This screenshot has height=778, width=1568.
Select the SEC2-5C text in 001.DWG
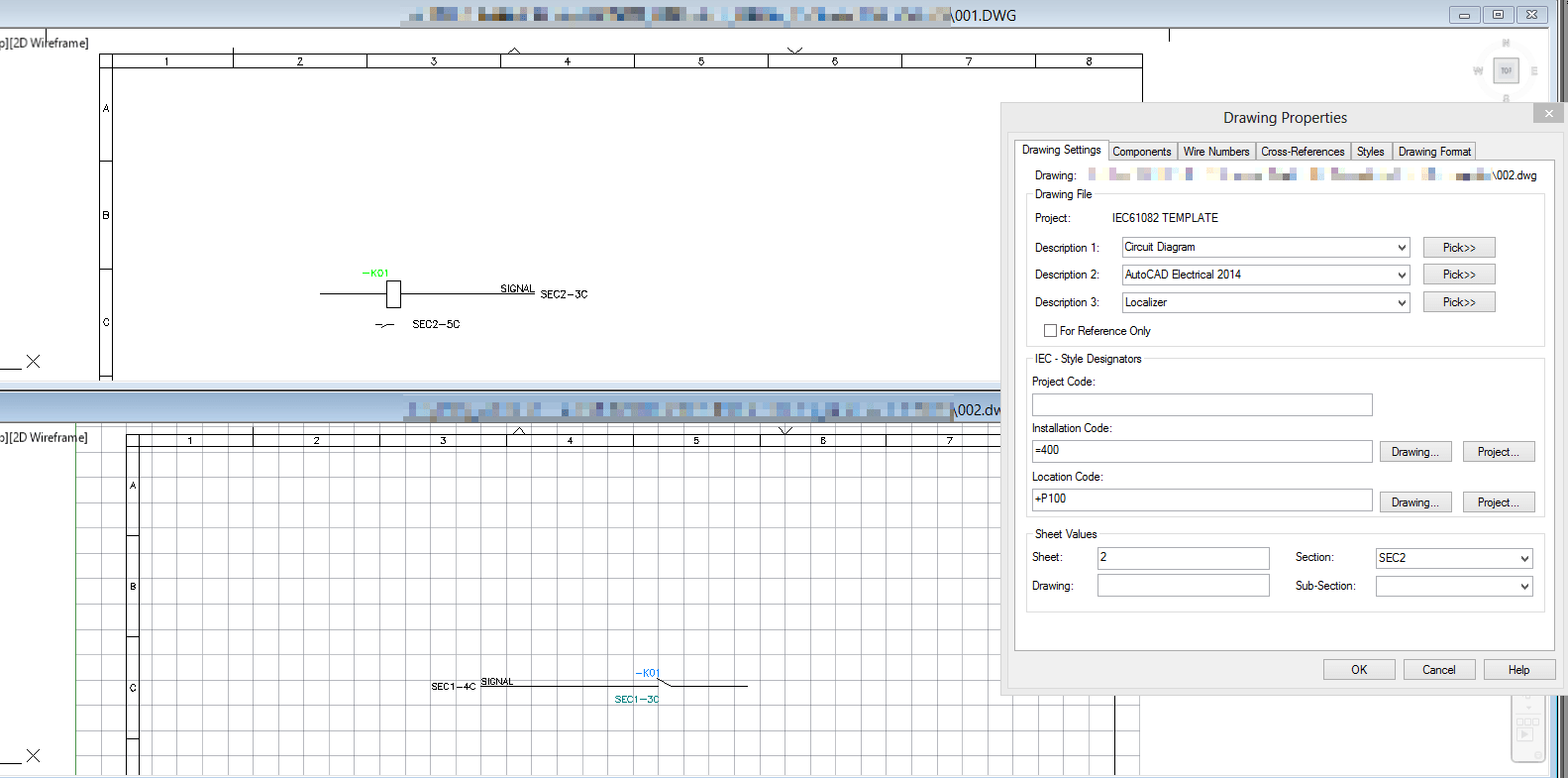coord(436,324)
